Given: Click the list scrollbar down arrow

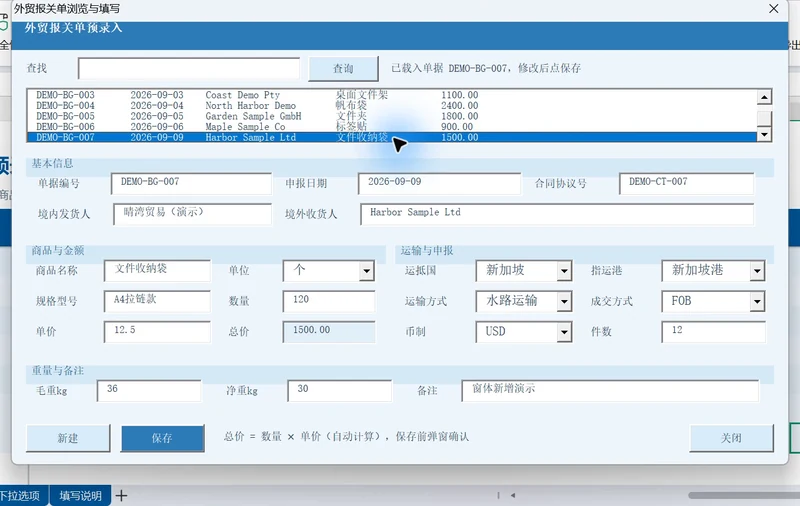Looking at the screenshot, I should tap(764, 135).
